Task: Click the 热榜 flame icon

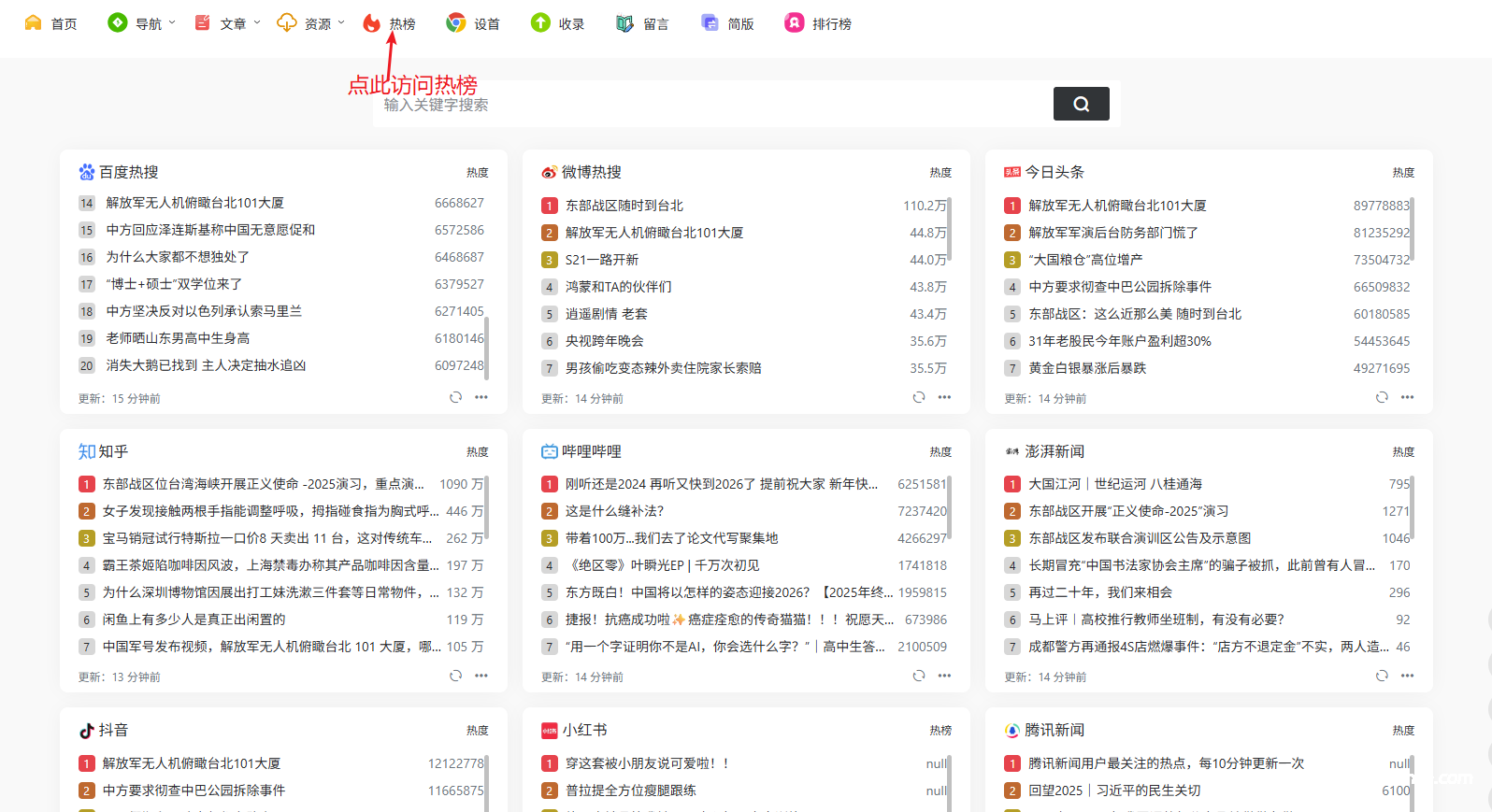Action: (x=371, y=22)
